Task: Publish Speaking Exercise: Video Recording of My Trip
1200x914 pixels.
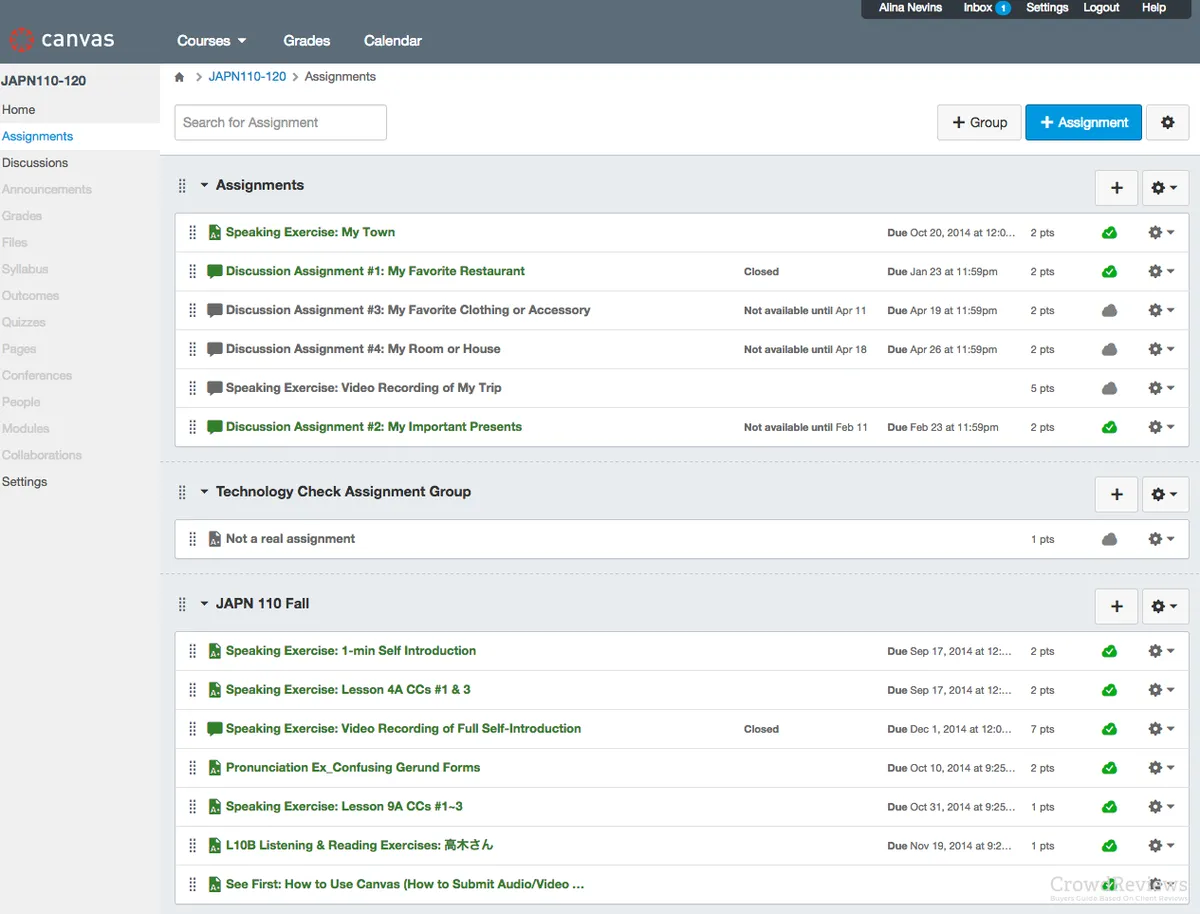Action: [1109, 389]
